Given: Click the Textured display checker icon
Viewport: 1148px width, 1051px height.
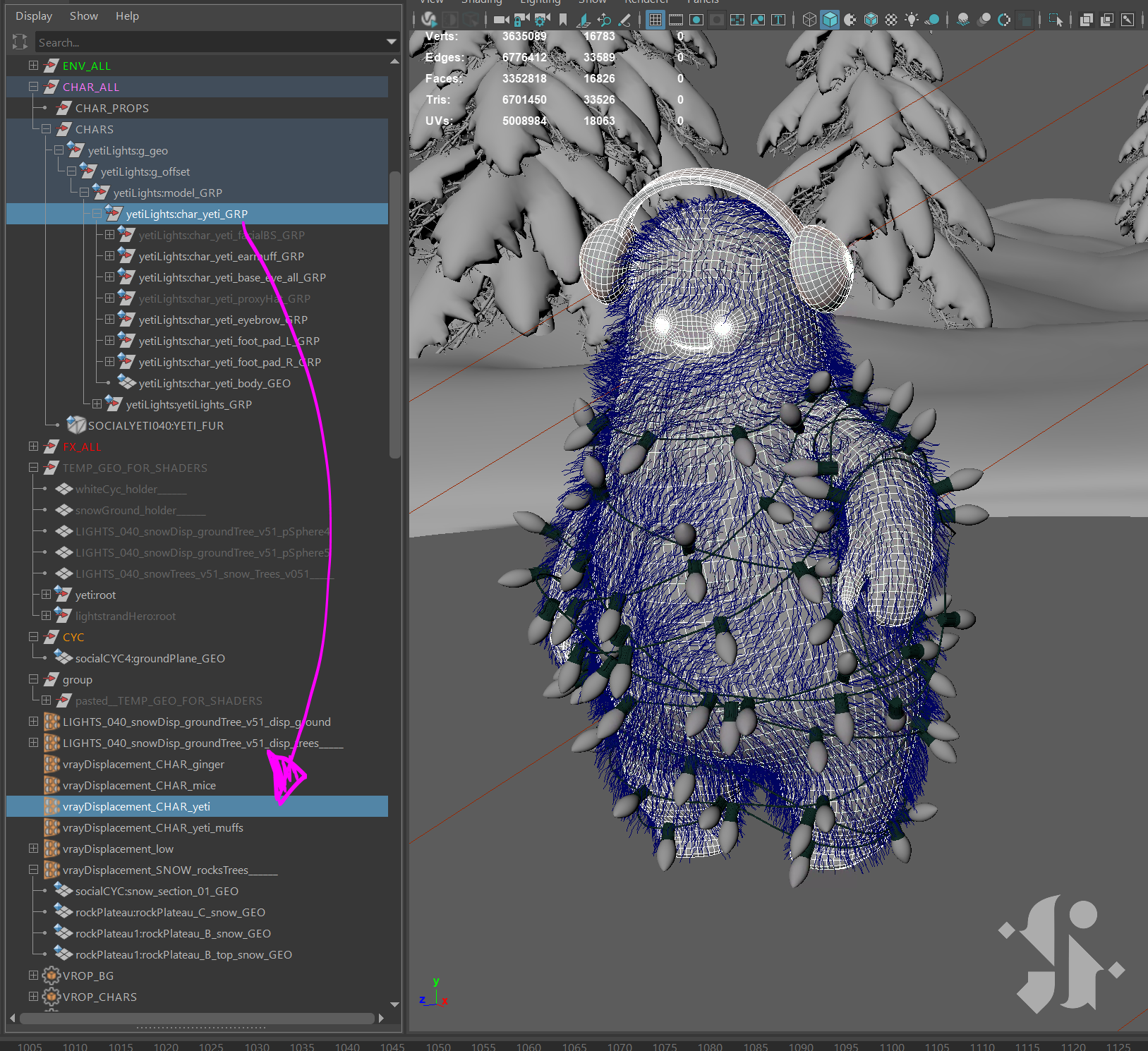Looking at the screenshot, I should click(x=891, y=20).
